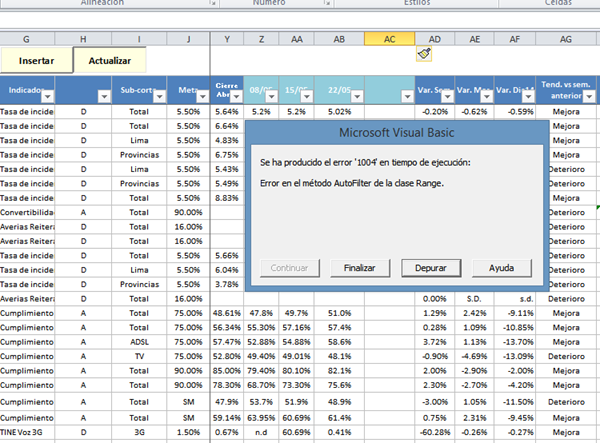Select column AG header
600x443 pixels.
[x=566, y=38]
